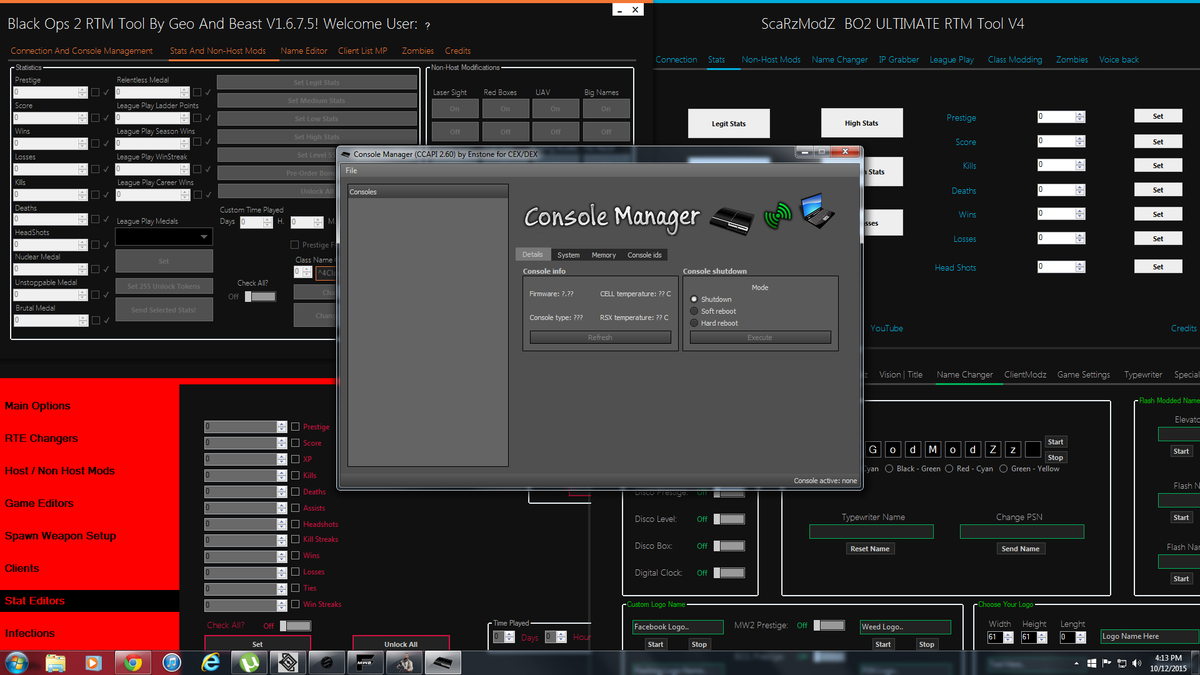Toggle the Disco Box switch
The image size is (1200, 675).
730,546
